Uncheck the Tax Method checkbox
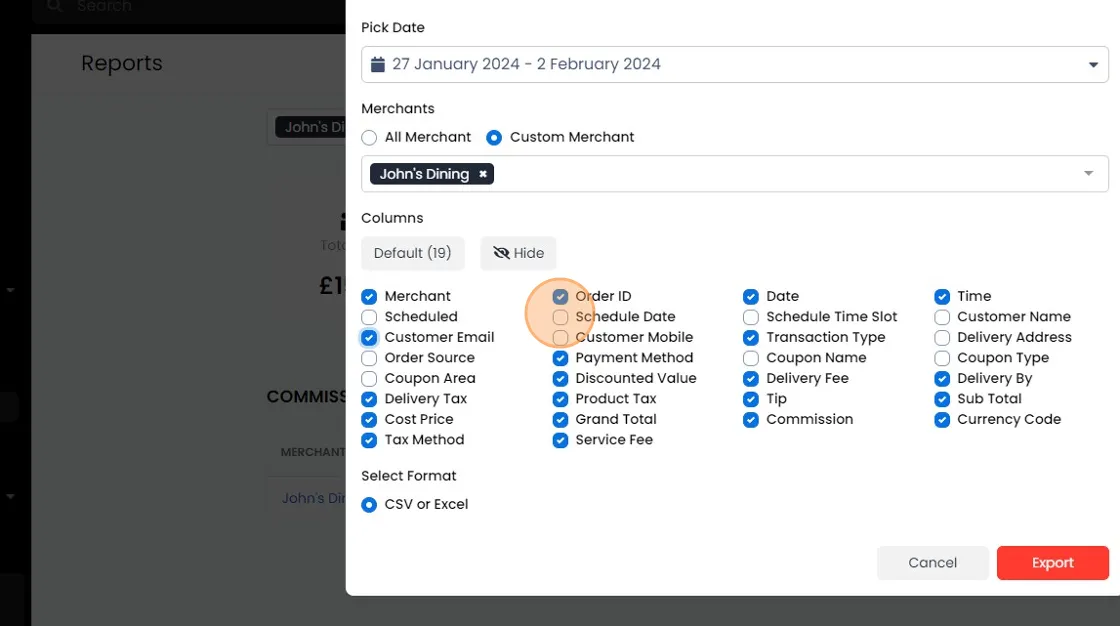The image size is (1120, 626). [x=369, y=440]
